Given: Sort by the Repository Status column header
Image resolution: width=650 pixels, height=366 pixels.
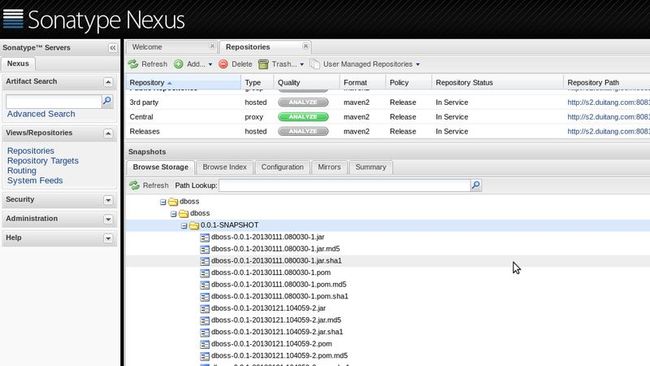Looking at the screenshot, I should pos(497,82).
